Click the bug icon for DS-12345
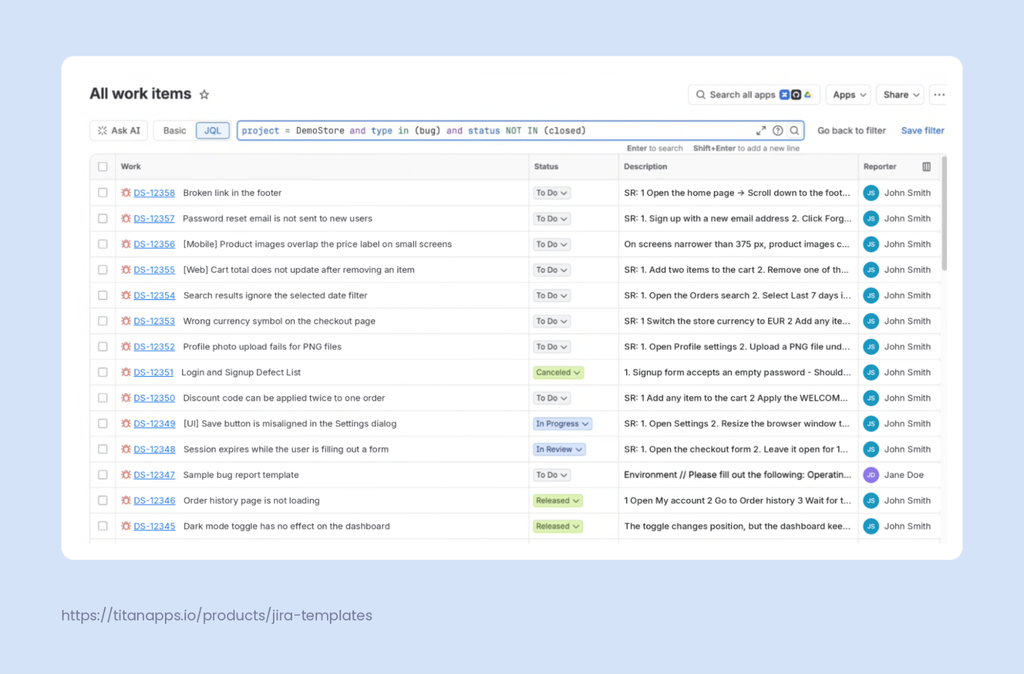1024x674 pixels. pyautogui.click(x=126, y=526)
